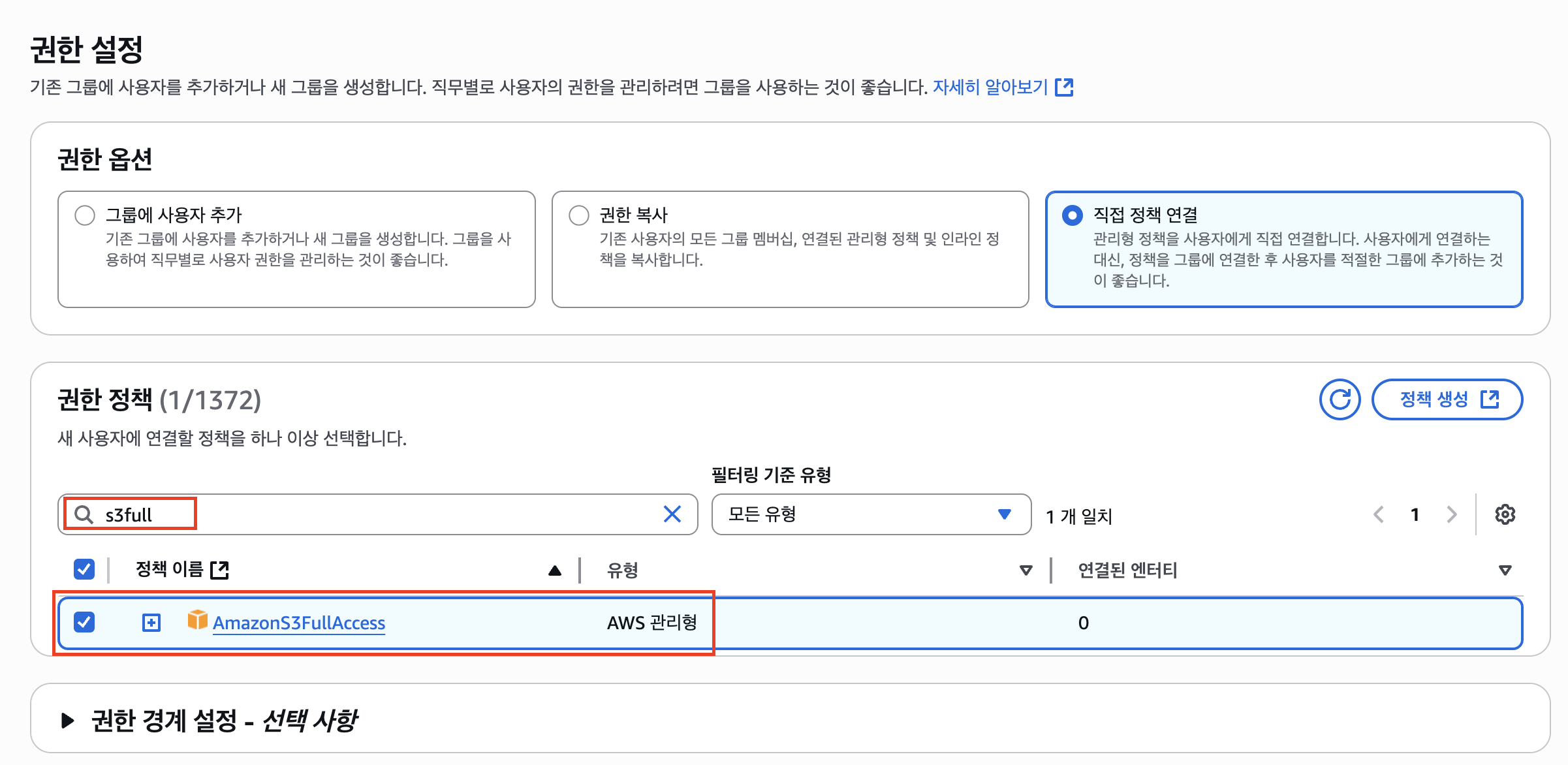
Task: Click the search magnifier icon
Action: pos(84,514)
